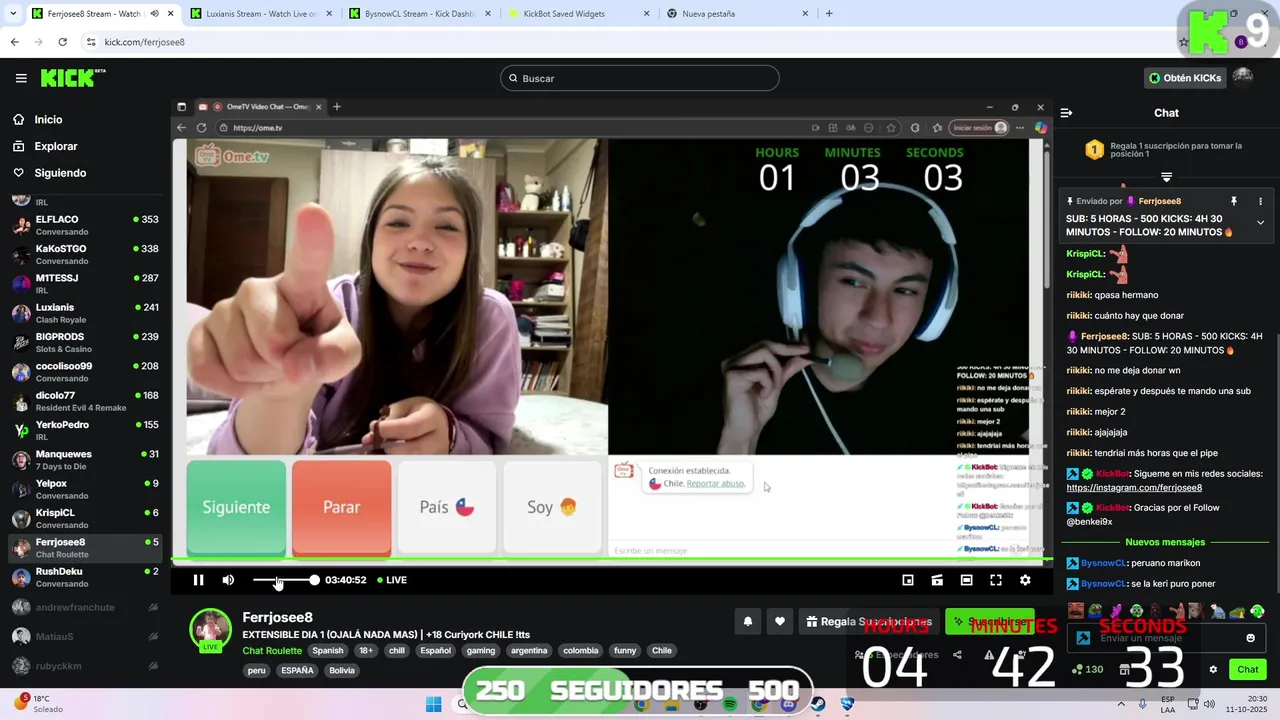The image size is (1280, 720).
Task: Open emoji picker in chat input
Action: point(1250,638)
